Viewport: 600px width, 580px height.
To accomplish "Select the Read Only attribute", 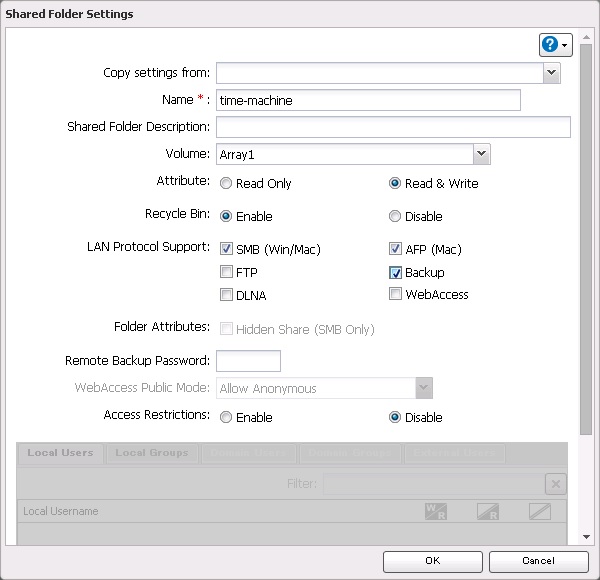I will pos(226,184).
